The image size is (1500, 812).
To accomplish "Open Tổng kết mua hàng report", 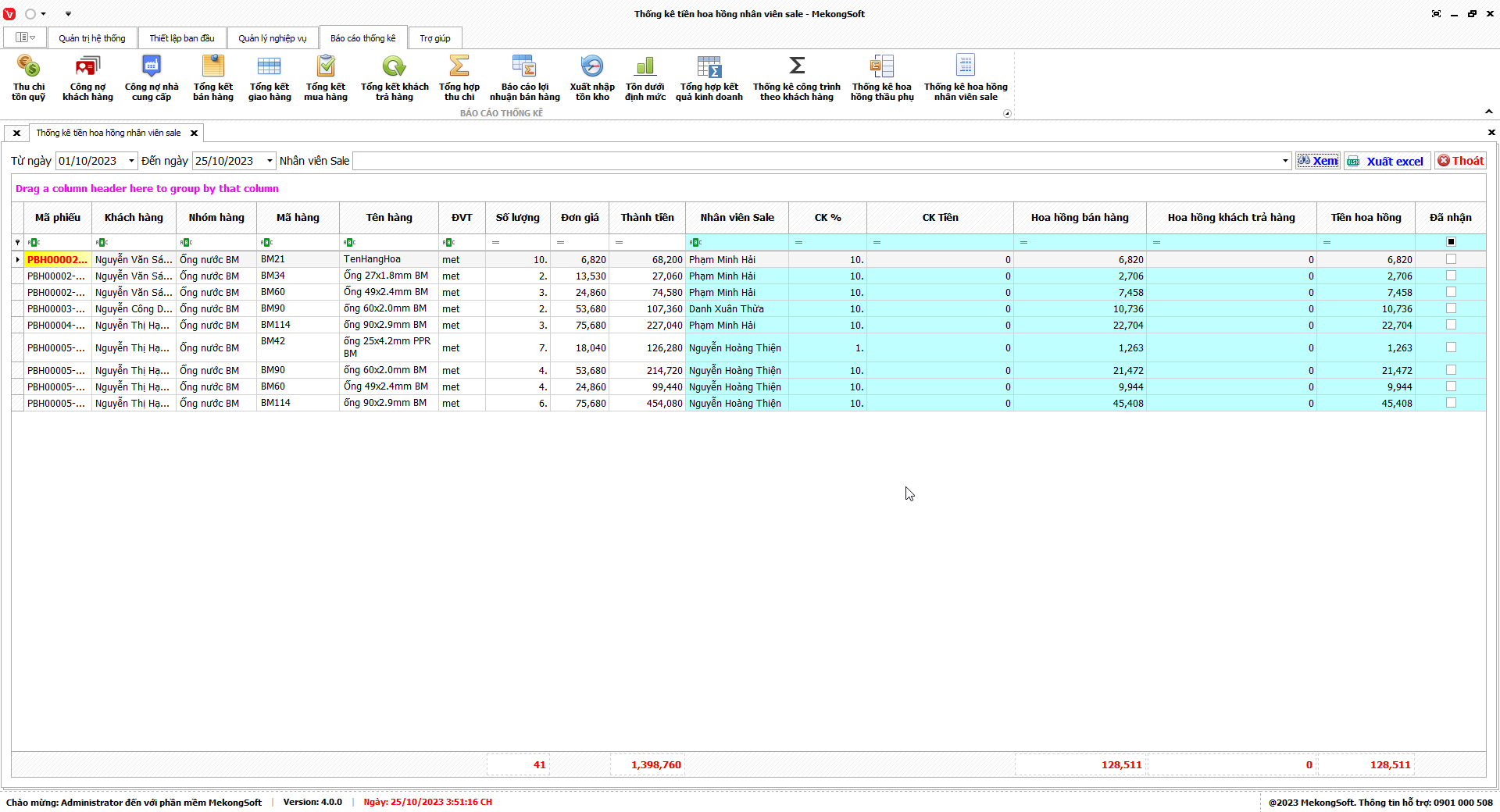I will (326, 77).
